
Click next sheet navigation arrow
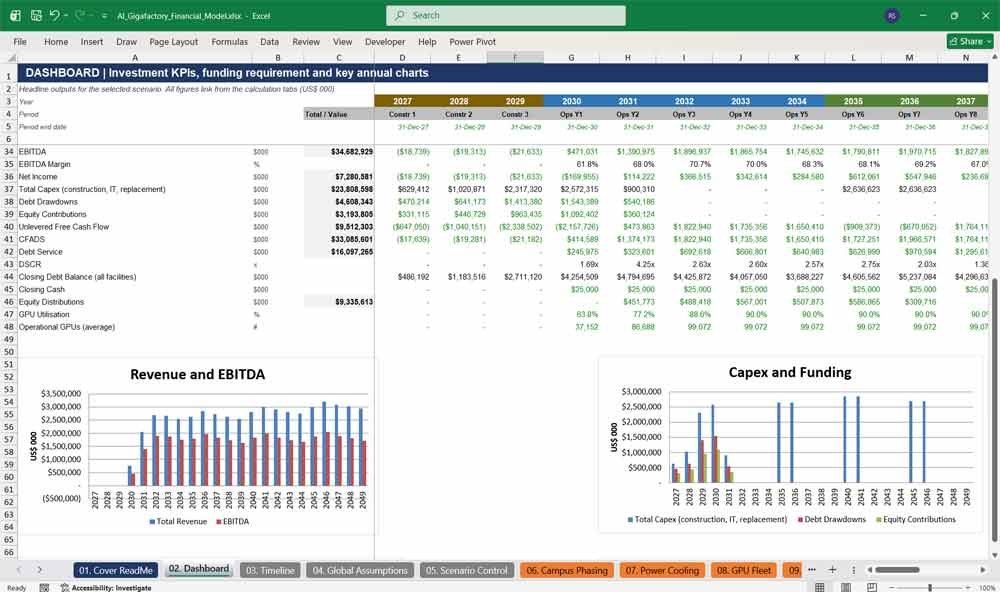click(x=40, y=570)
